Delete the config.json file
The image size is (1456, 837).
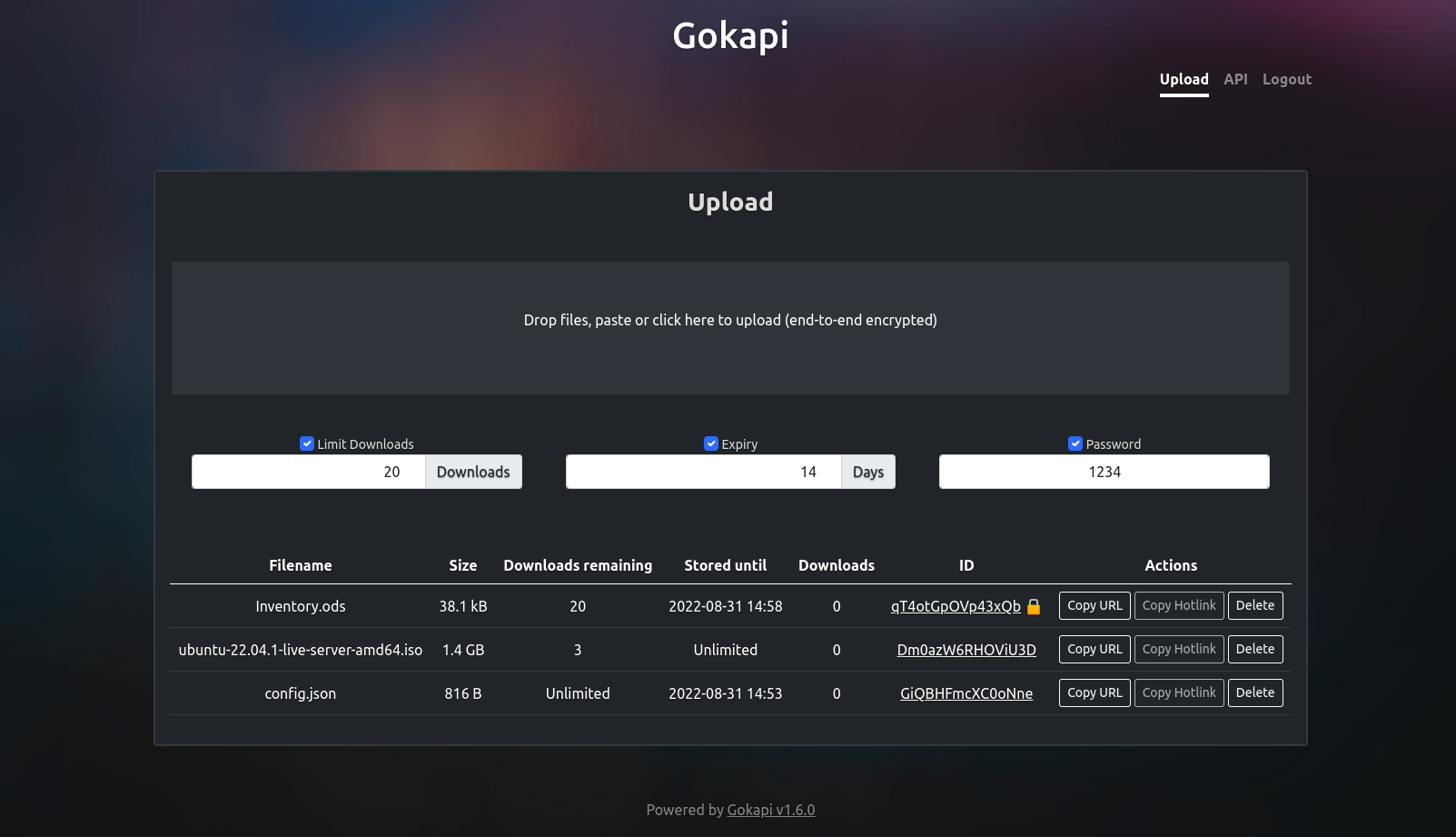pyautogui.click(x=1255, y=693)
